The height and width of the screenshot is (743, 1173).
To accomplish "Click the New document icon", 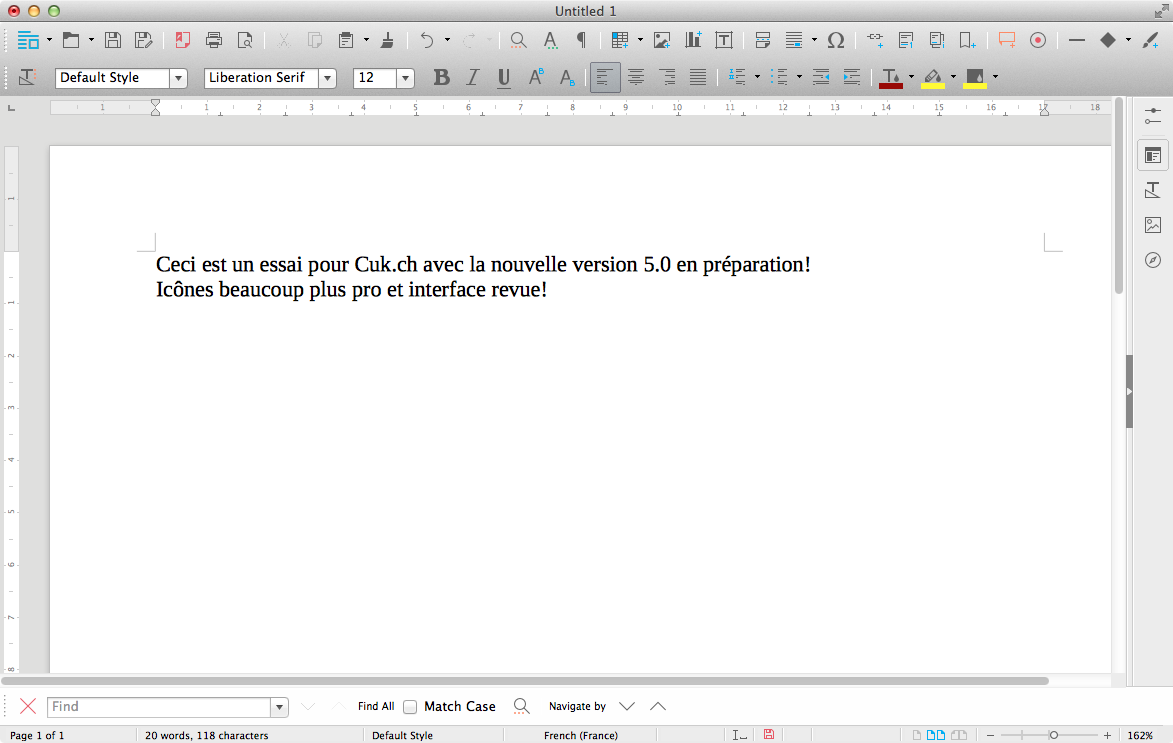I will pyautogui.click(x=28, y=40).
